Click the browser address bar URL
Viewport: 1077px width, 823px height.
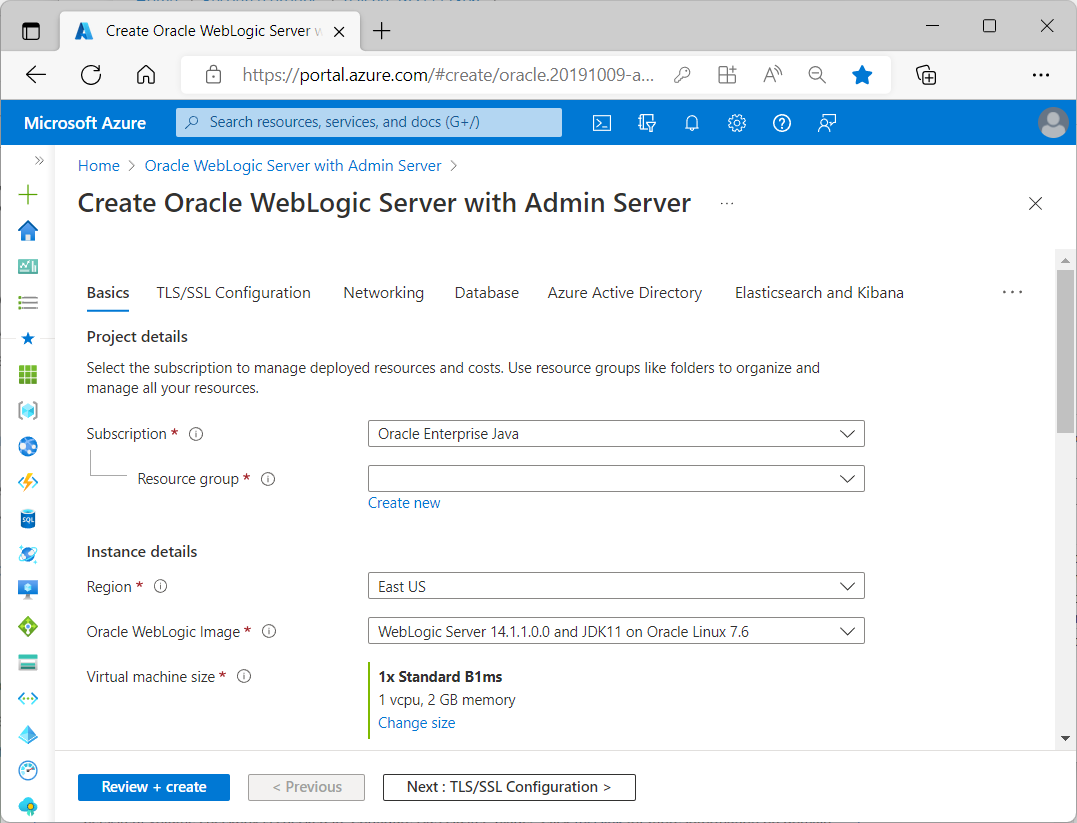tap(448, 74)
